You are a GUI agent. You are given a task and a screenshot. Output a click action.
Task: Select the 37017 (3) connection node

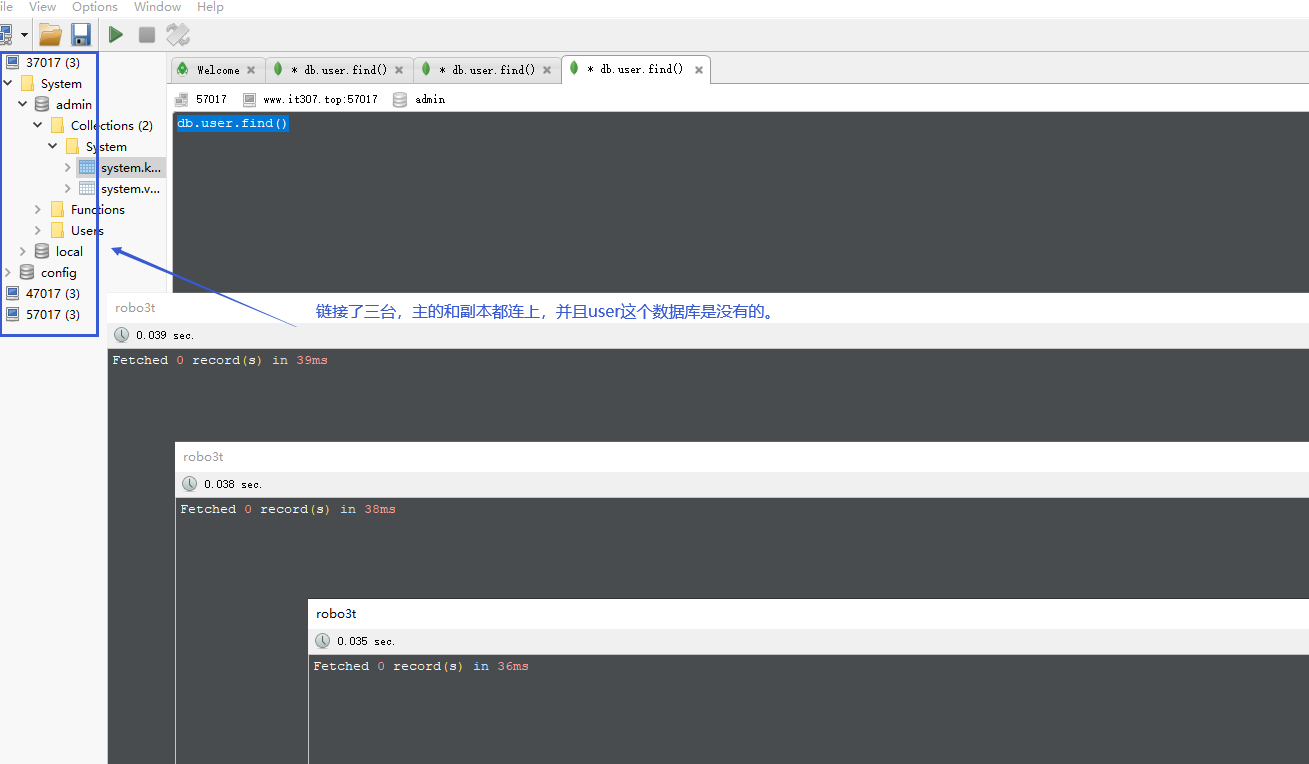tap(53, 63)
